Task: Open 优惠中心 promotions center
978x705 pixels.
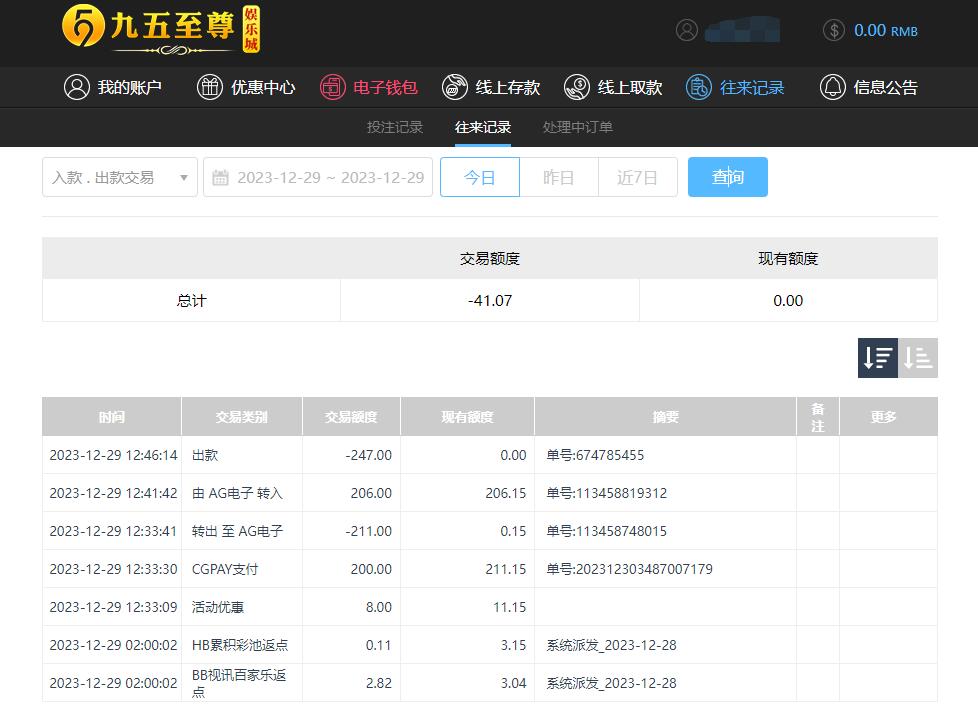Action: pos(246,87)
